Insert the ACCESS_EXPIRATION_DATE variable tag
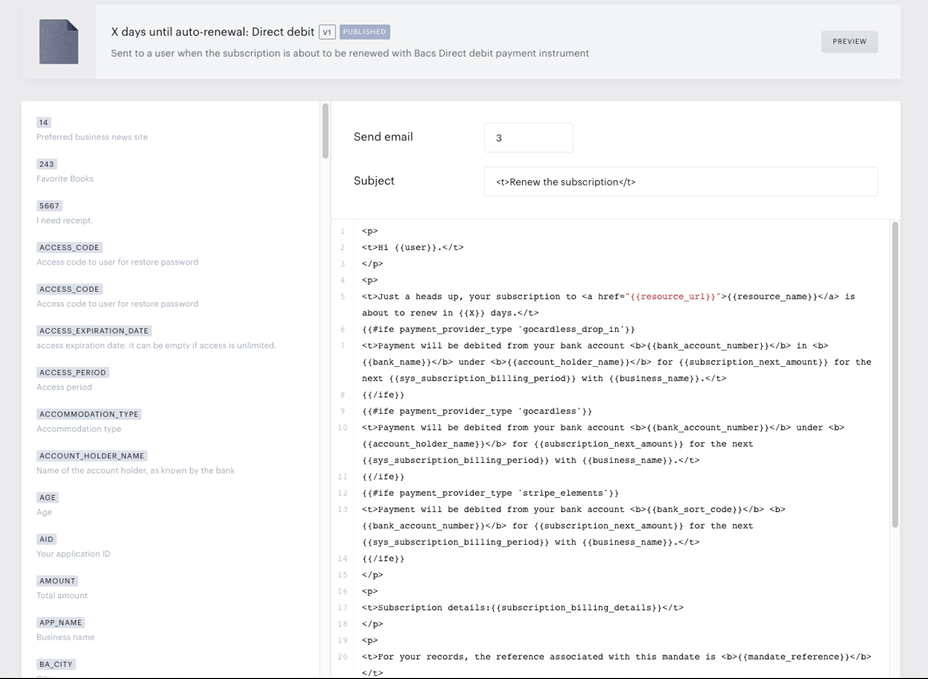928x679 pixels. click(94, 331)
